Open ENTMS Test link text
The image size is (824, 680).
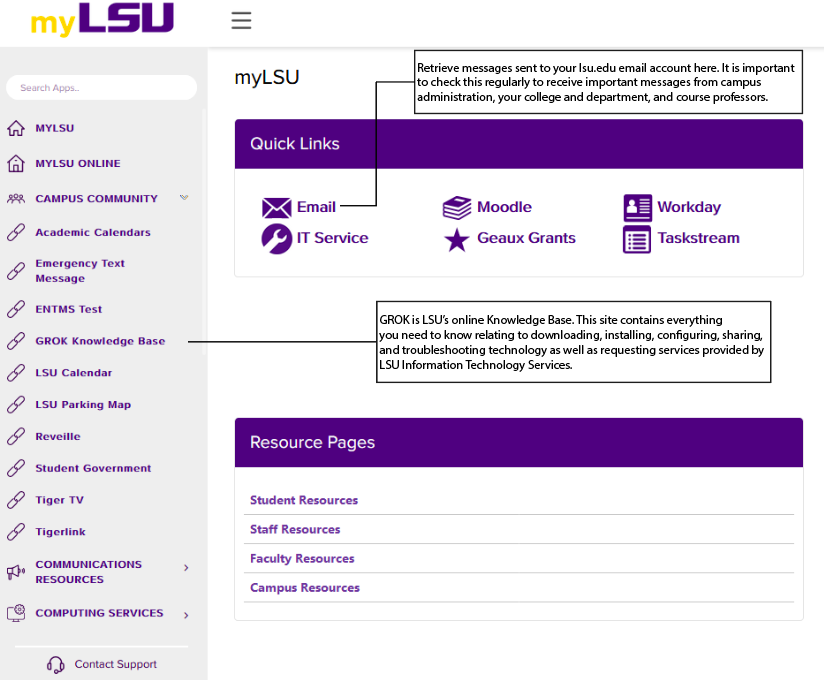click(69, 309)
